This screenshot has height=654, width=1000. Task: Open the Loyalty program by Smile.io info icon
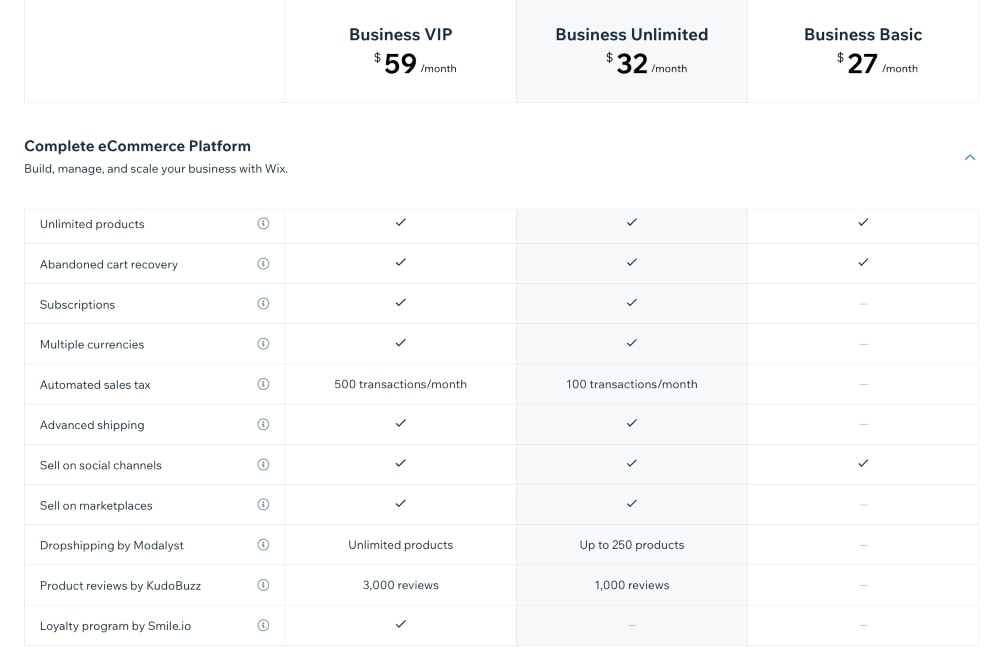(x=263, y=625)
